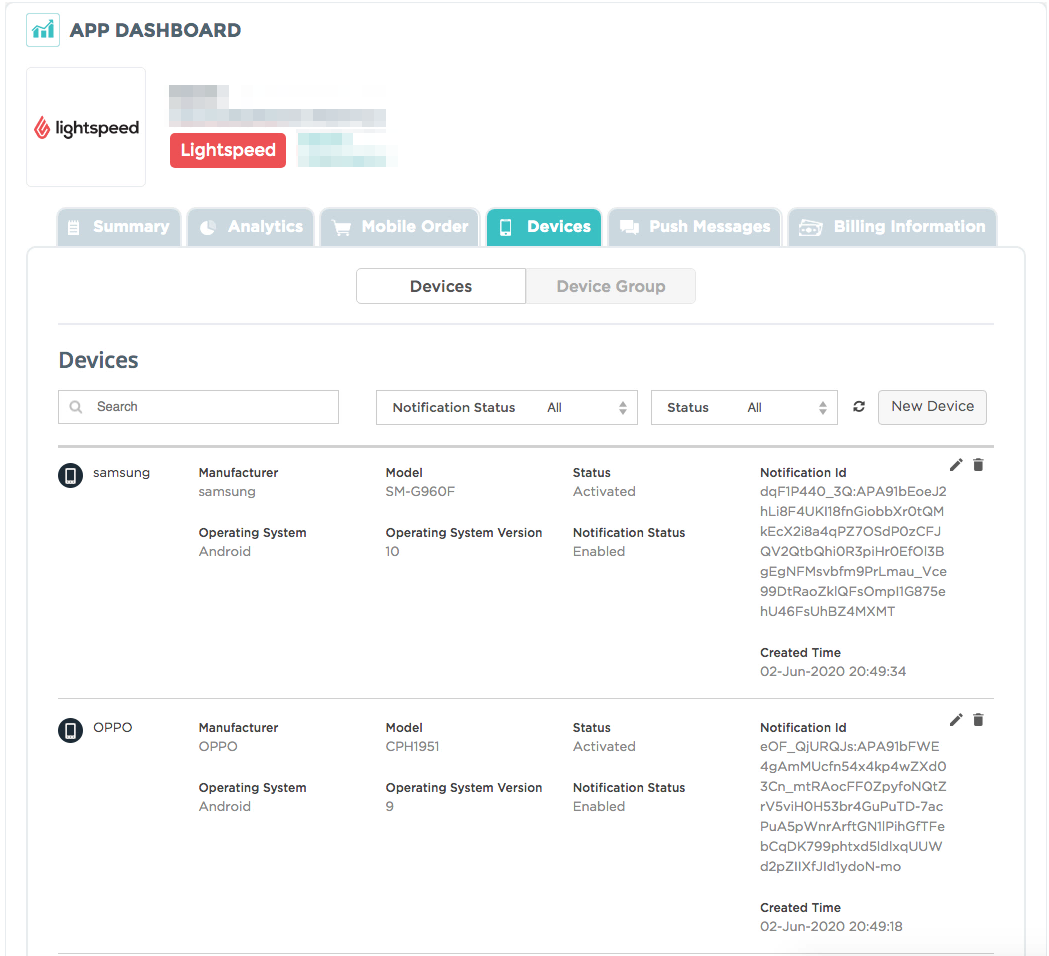Delete the OPPO device entry
Viewport: 1049px width, 956px height.
click(978, 719)
